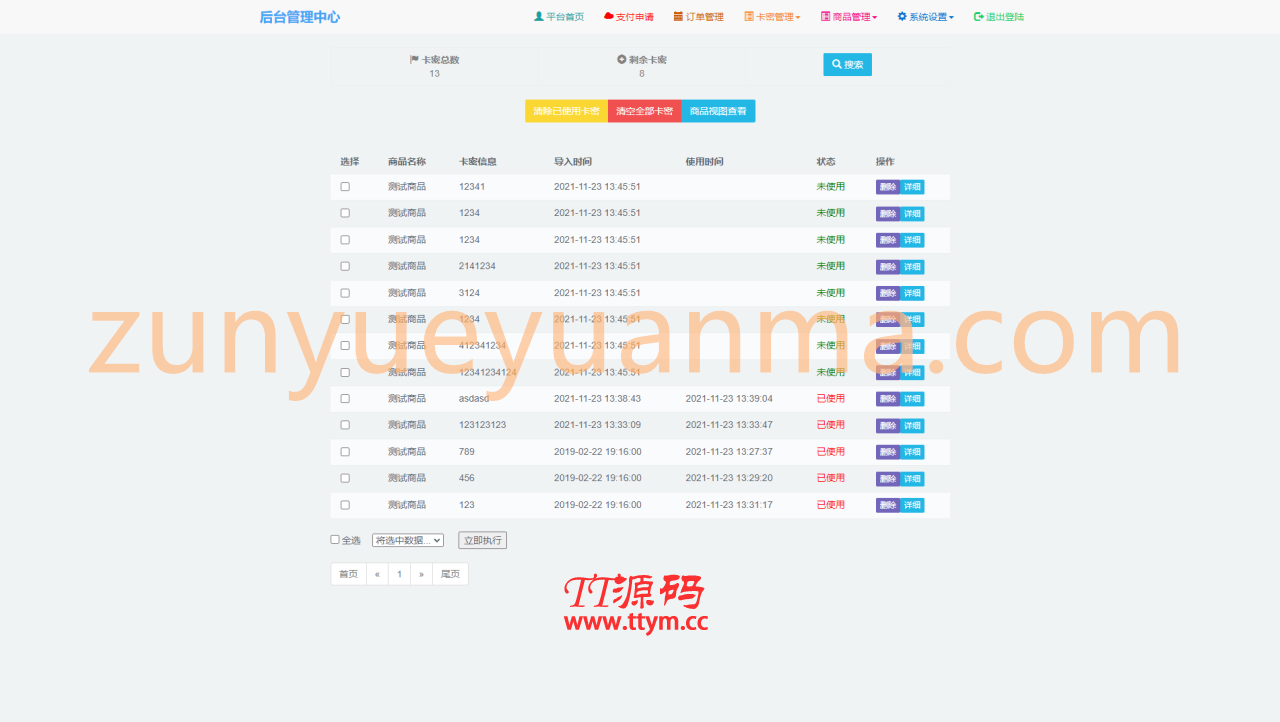This screenshot has height=722, width=1280.
Task: Show details for card 456
Action: click(x=912, y=479)
